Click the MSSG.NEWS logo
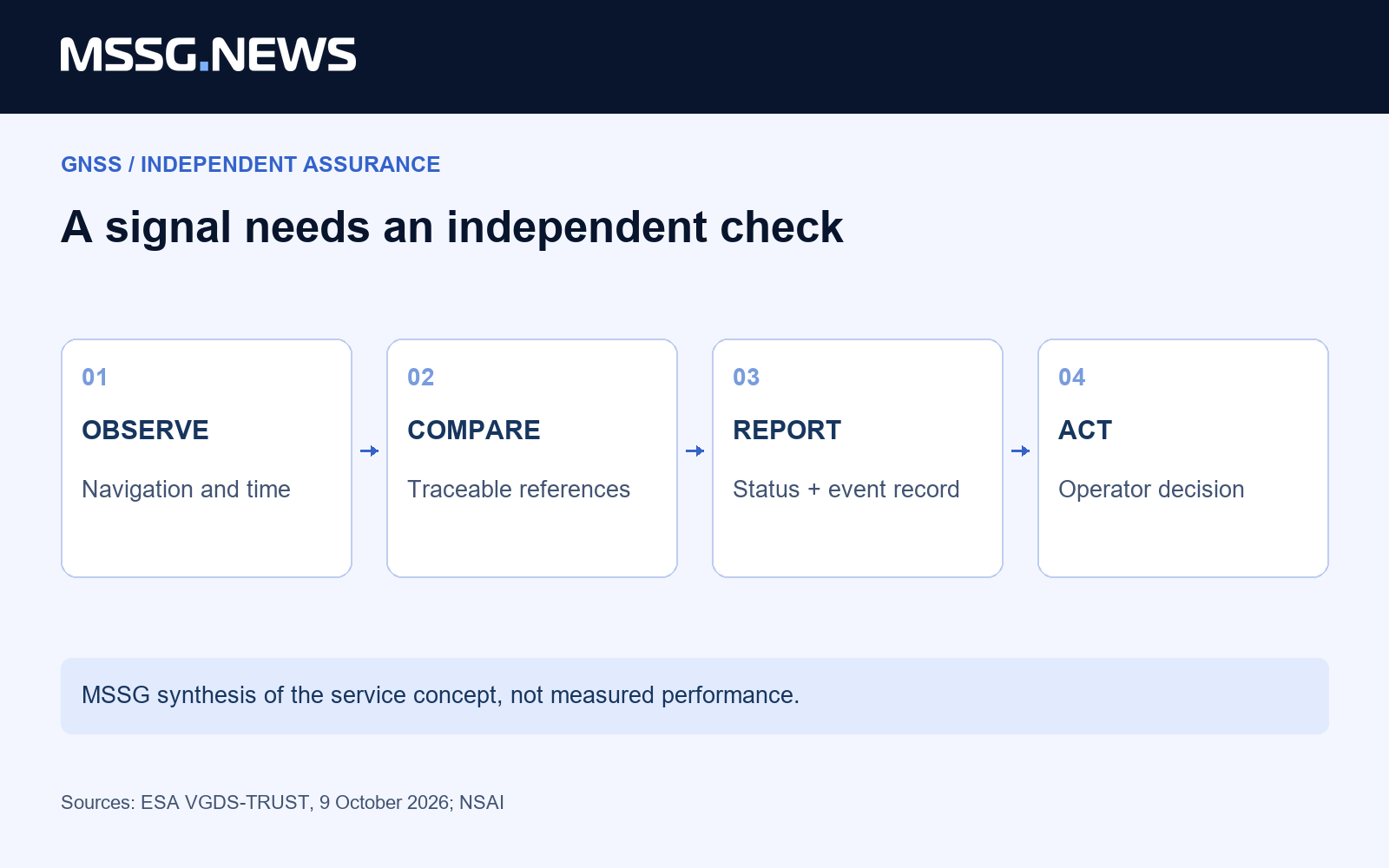The width and height of the screenshot is (1389, 868). 208,55
